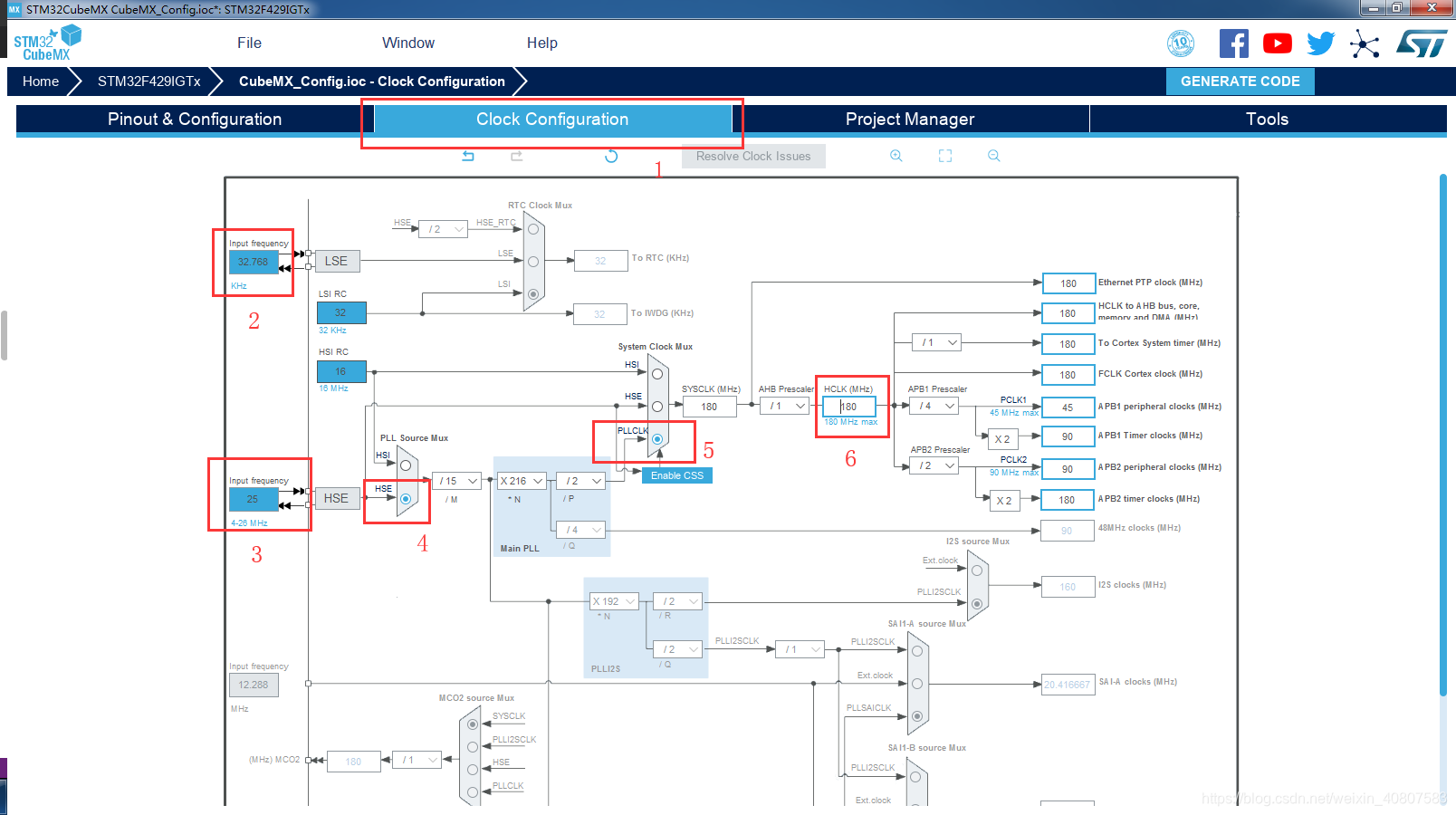The image size is (1456, 815).
Task: Click the HSE input frequency field 25
Action: (x=254, y=499)
